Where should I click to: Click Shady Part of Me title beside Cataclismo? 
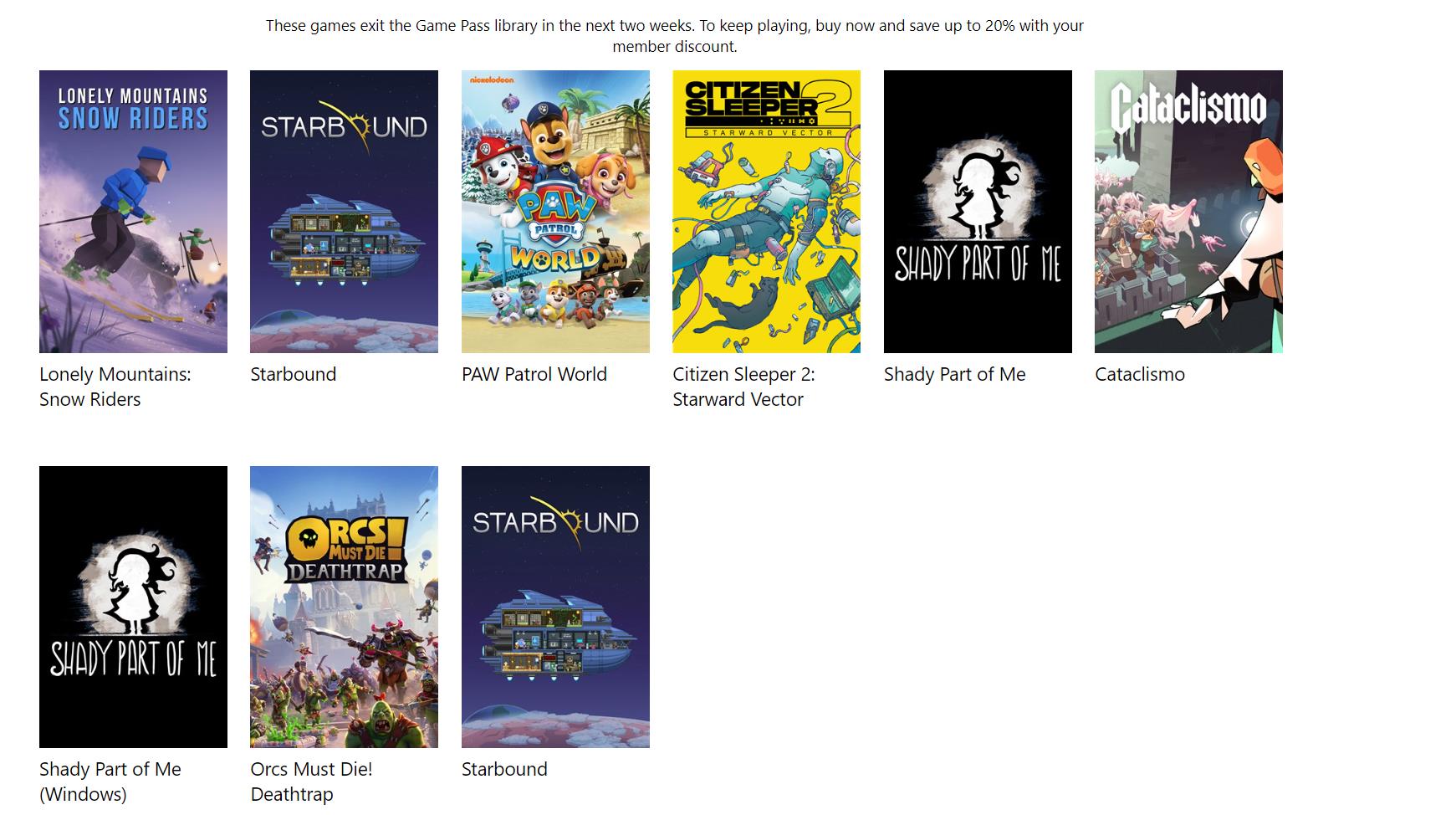954,374
